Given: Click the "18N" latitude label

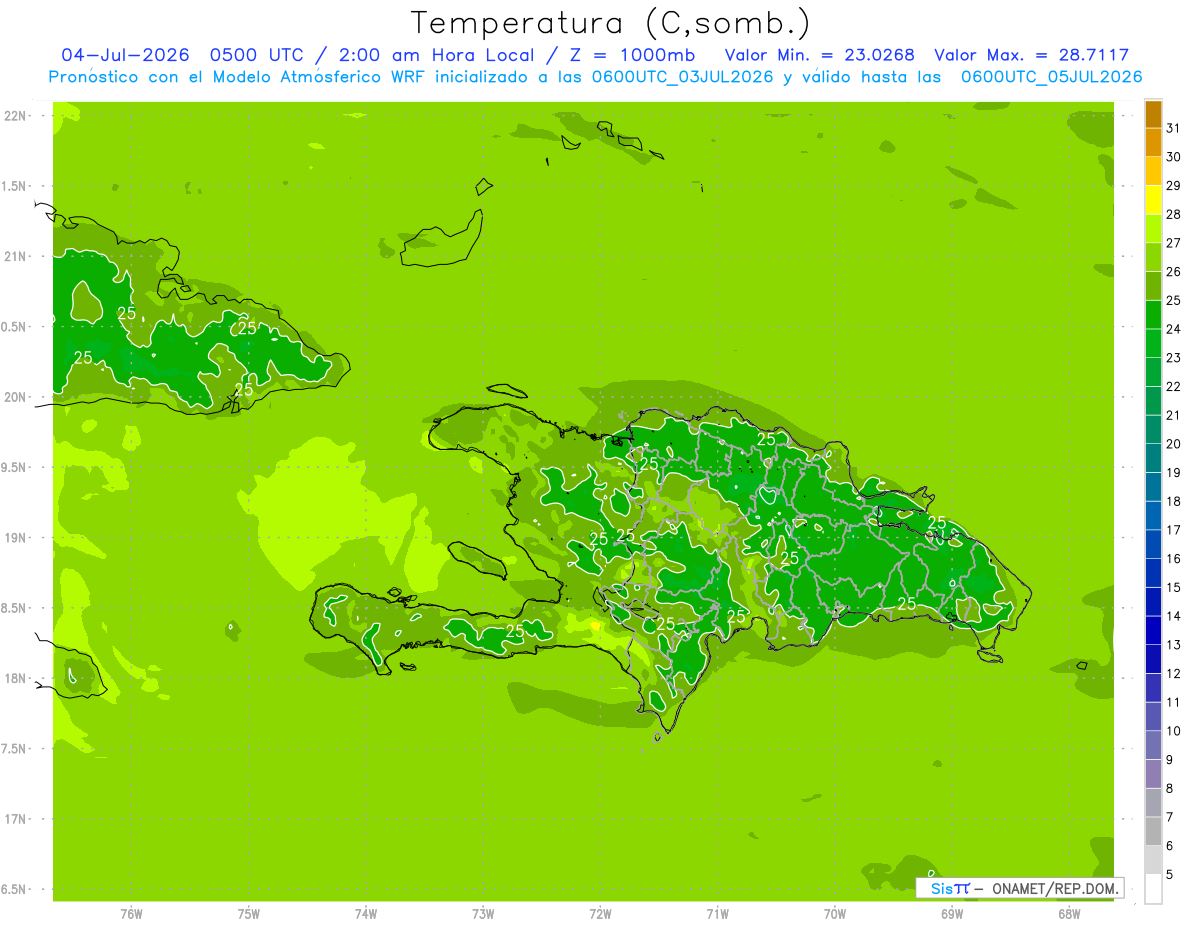Looking at the screenshot, I should (15, 678).
